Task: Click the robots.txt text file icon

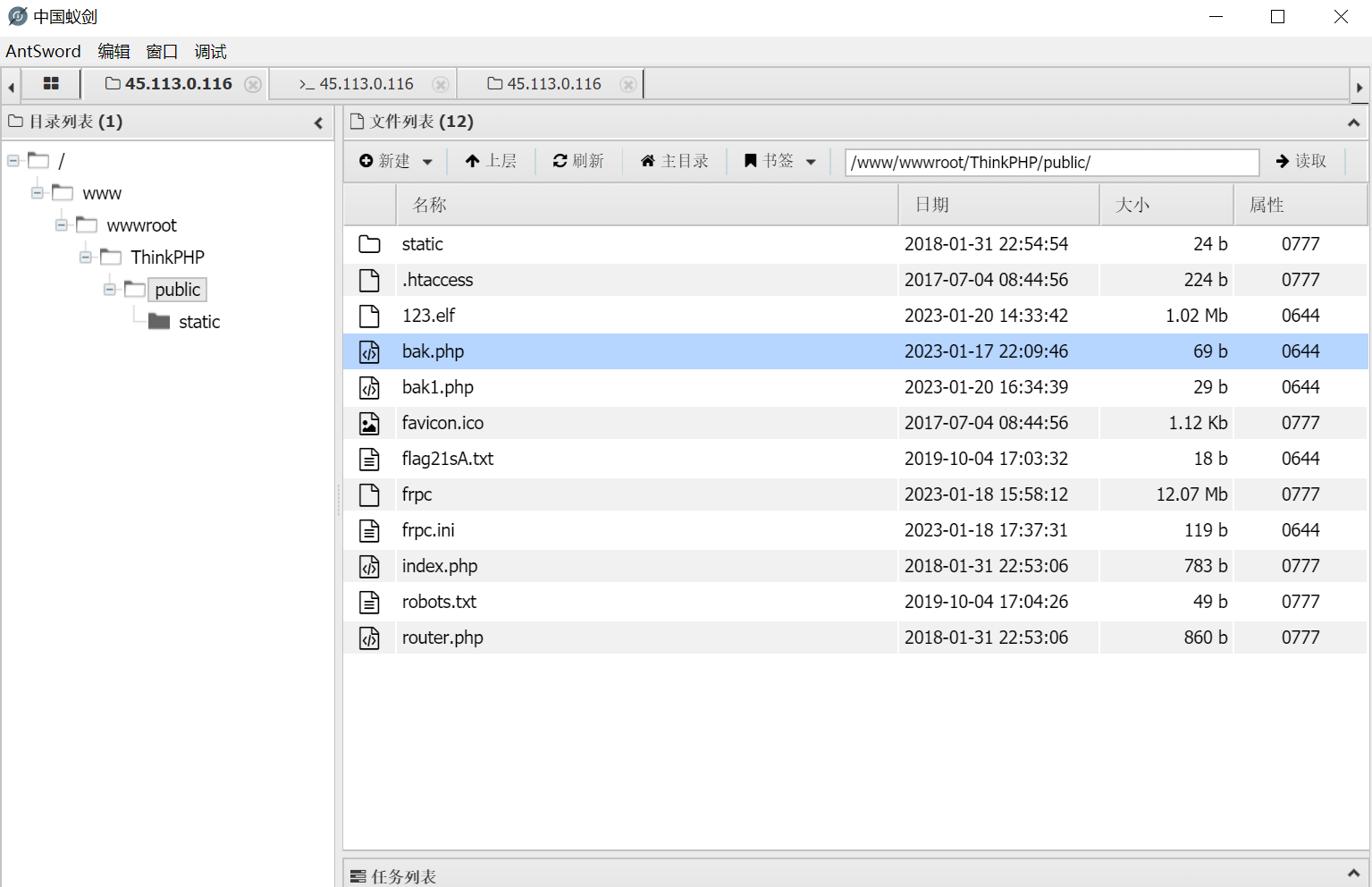Action: pyautogui.click(x=369, y=602)
